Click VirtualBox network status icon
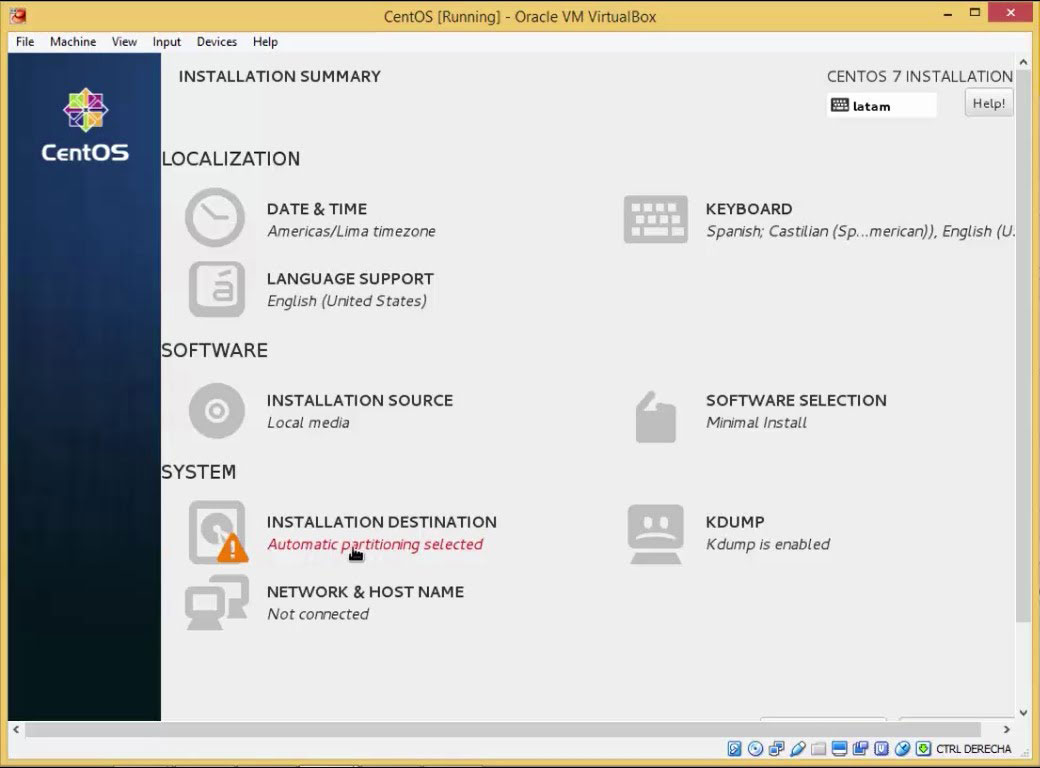The height and width of the screenshot is (768, 1040). [776, 749]
